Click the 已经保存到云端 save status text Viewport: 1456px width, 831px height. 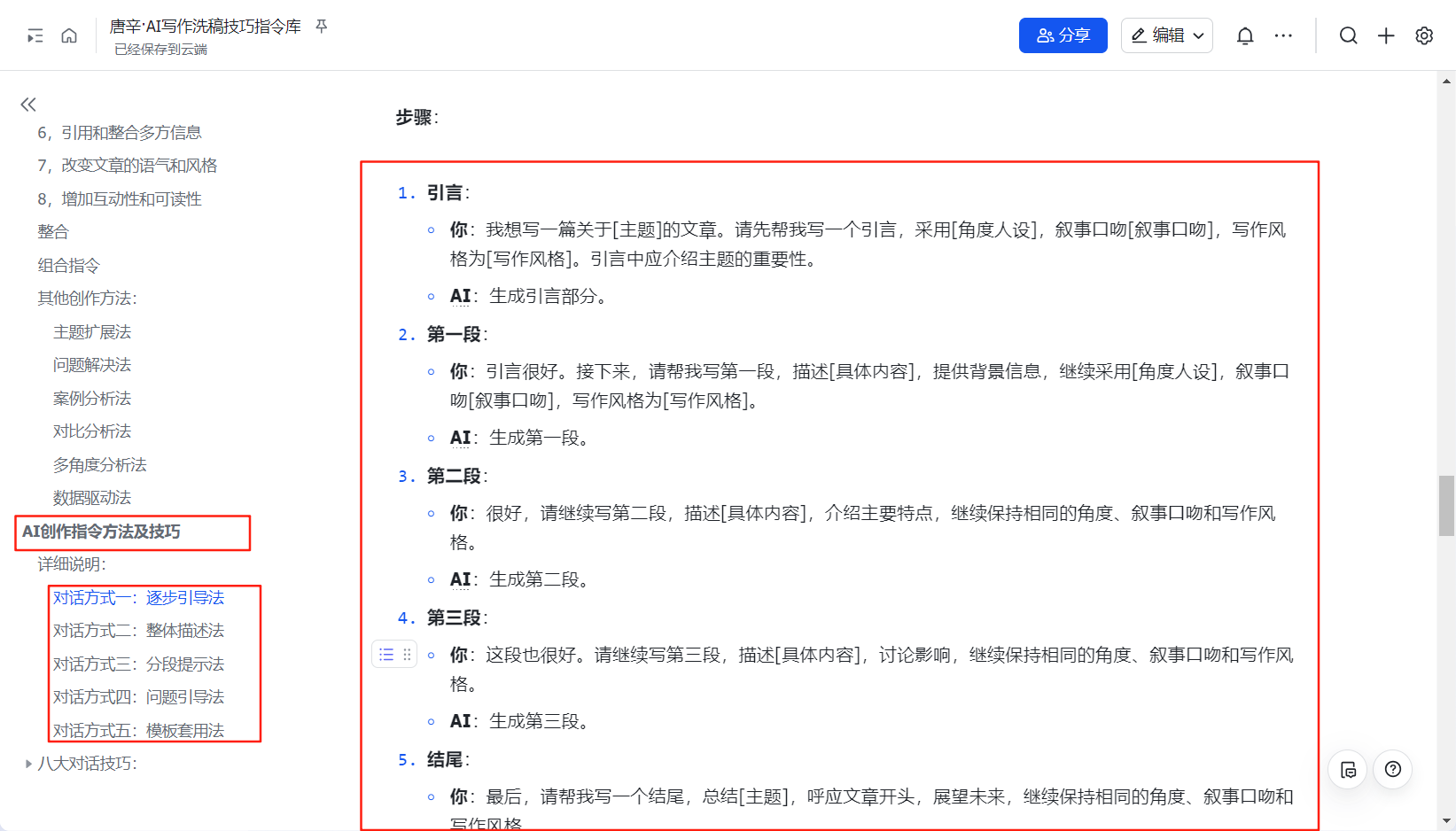click(160, 50)
